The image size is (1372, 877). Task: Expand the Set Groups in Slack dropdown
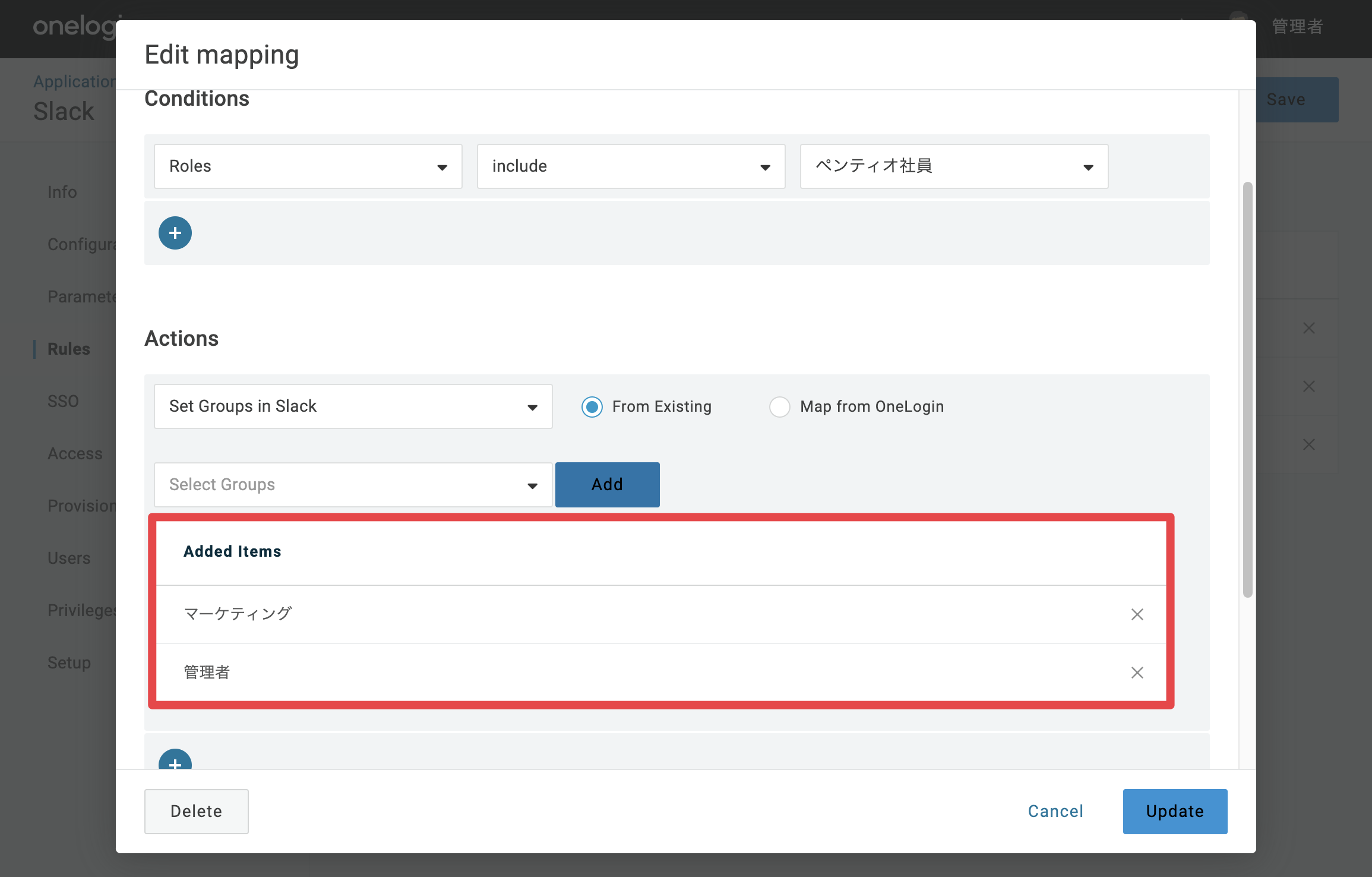[x=353, y=406]
